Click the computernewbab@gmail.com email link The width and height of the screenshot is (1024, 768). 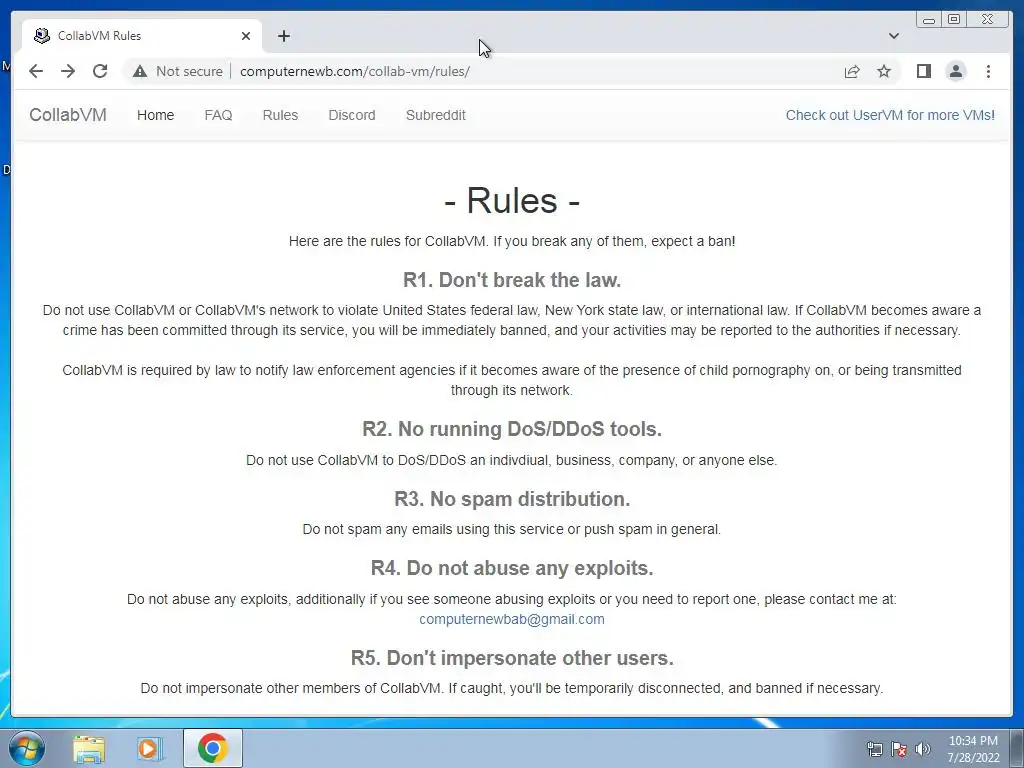(512, 619)
